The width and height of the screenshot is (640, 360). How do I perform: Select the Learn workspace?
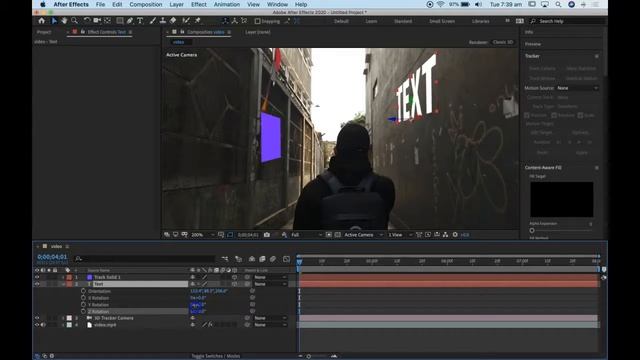coord(371,21)
